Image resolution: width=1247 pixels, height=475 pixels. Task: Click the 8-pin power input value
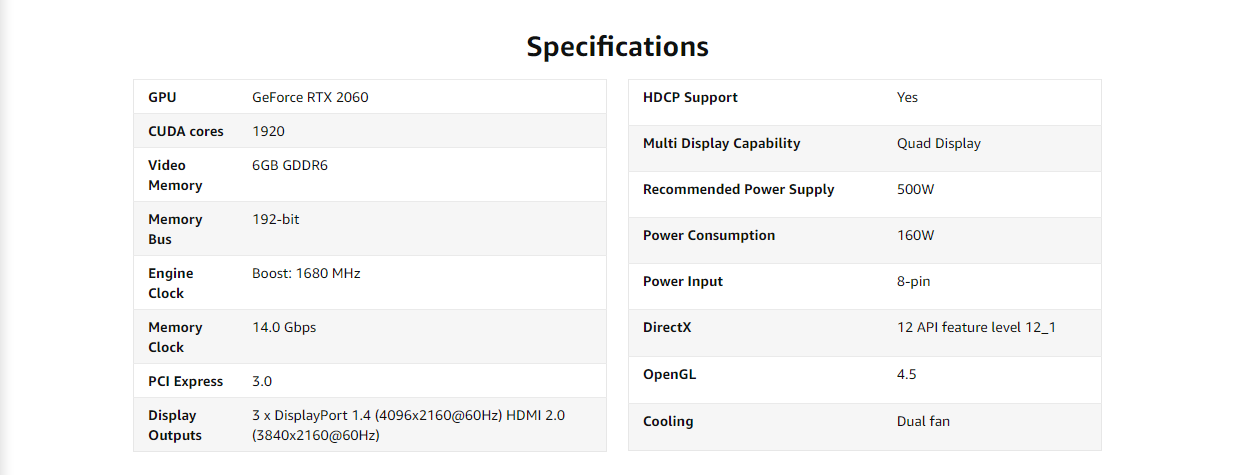913,281
